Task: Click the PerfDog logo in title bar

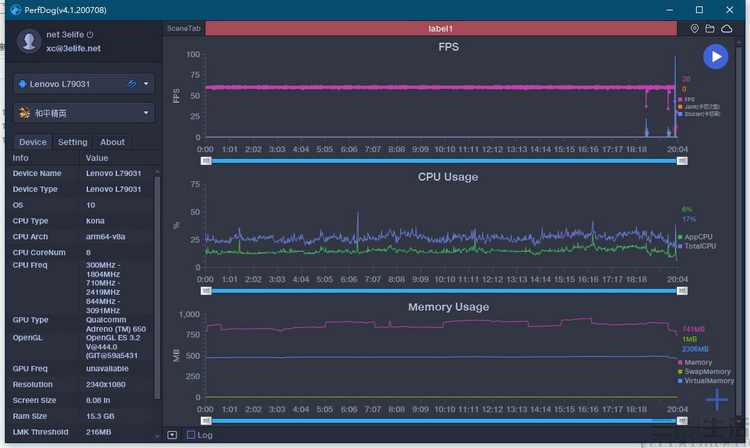Action: pyautogui.click(x=15, y=10)
